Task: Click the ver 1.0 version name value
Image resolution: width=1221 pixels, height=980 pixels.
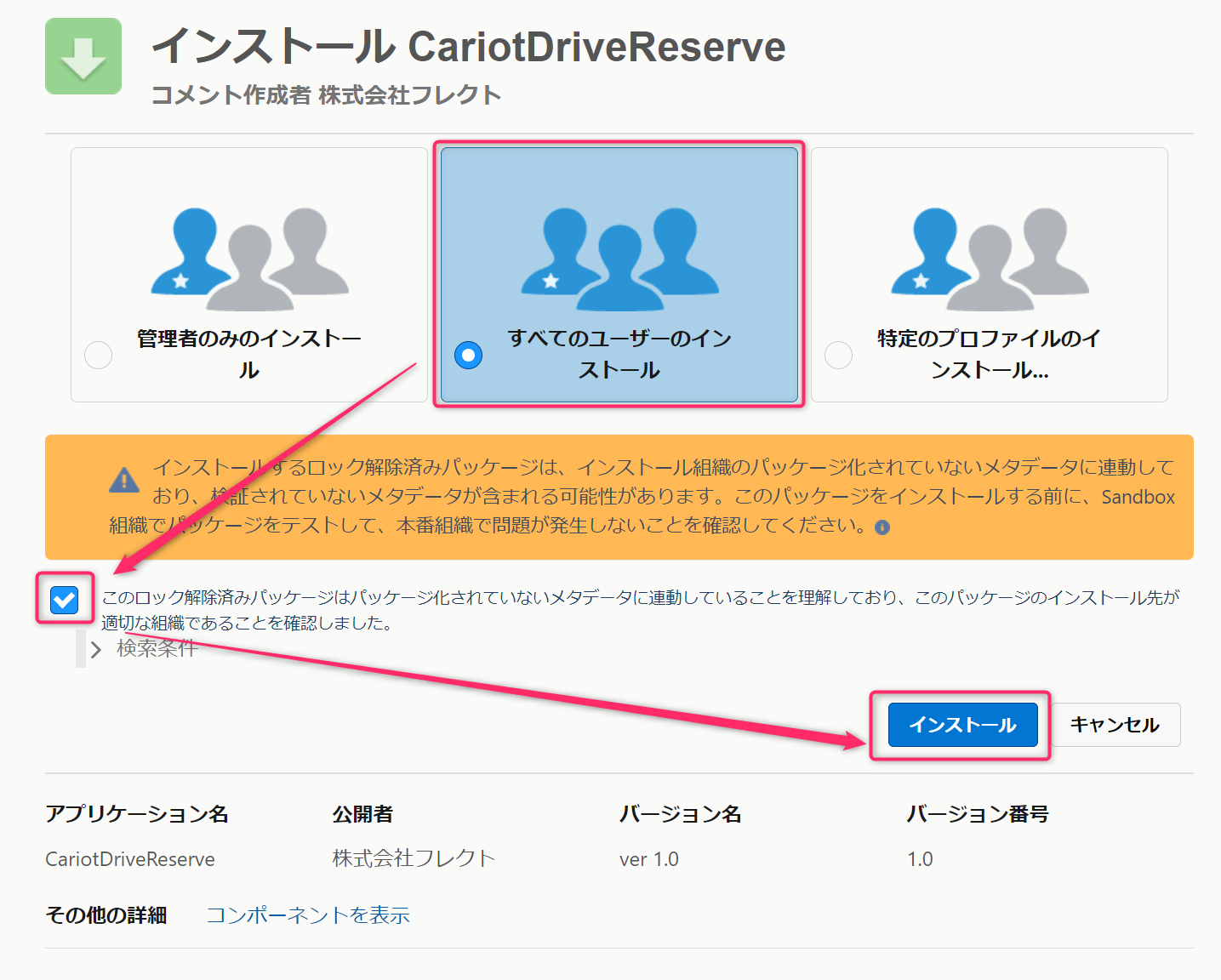Action: [649, 859]
